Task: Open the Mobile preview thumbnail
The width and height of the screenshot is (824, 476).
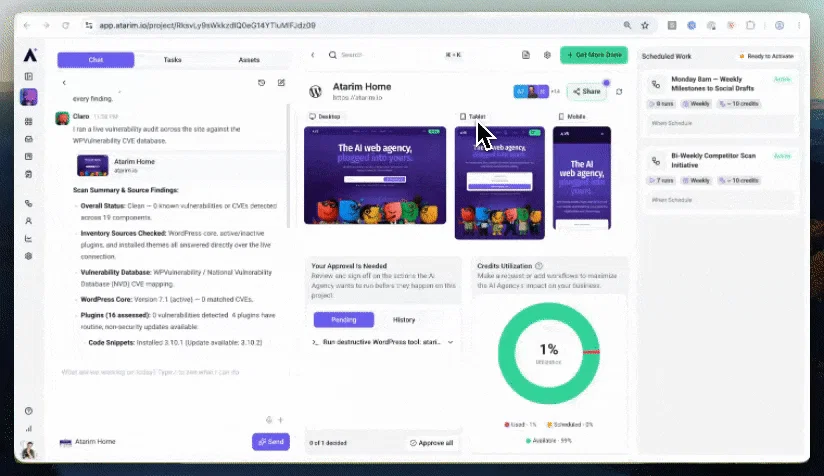Action: (x=582, y=178)
